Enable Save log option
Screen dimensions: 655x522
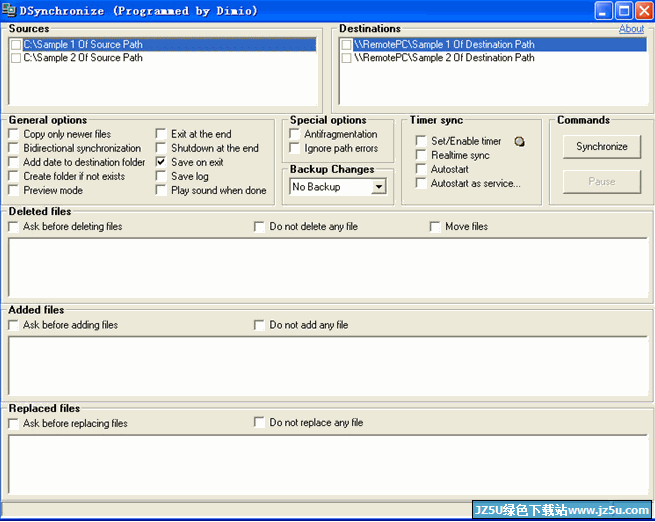pyautogui.click(x=161, y=176)
